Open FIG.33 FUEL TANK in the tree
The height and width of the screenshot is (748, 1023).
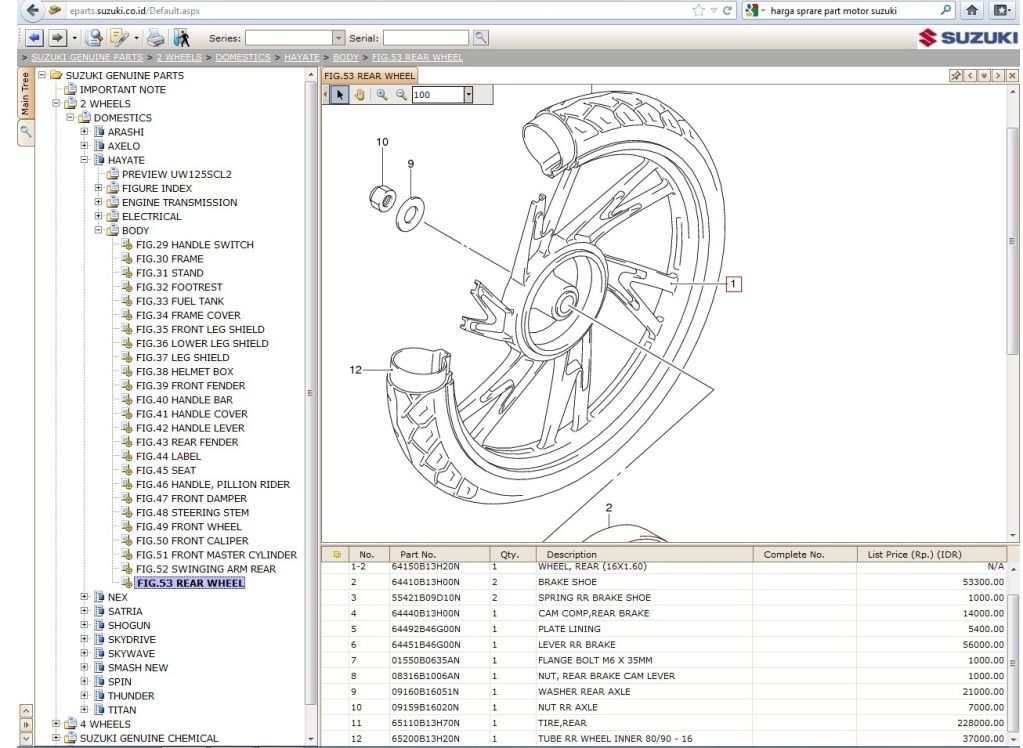(x=179, y=301)
